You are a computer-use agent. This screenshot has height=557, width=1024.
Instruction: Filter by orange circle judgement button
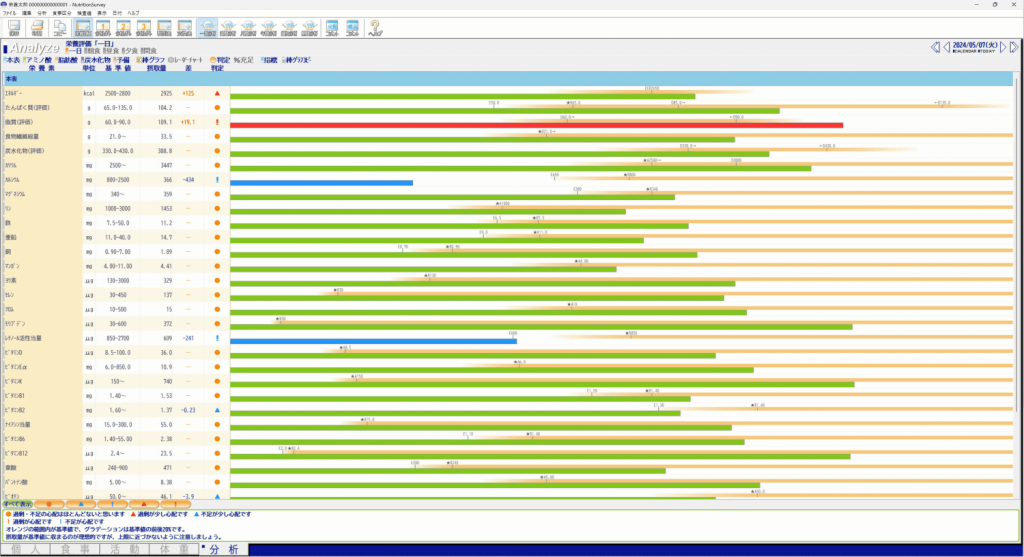(x=49, y=504)
